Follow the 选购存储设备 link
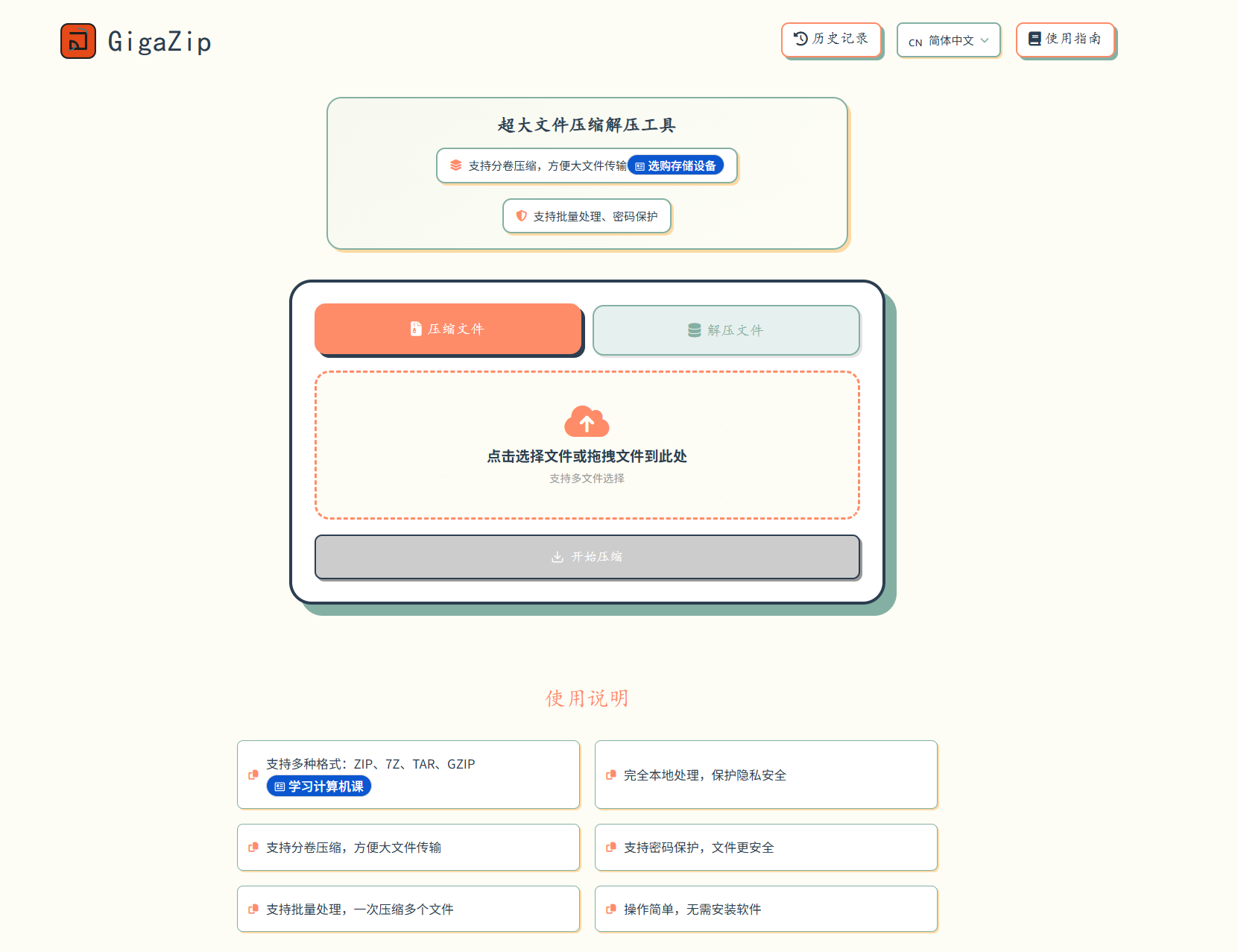 click(675, 166)
